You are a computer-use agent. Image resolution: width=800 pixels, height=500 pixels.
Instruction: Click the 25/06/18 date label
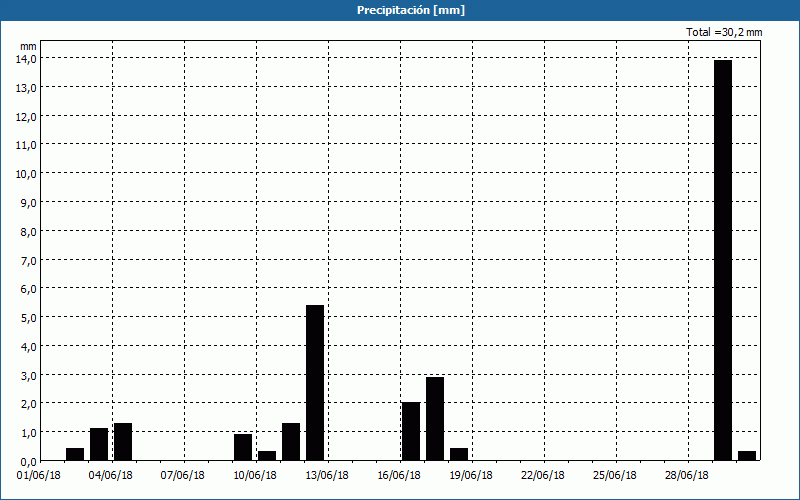pyautogui.click(x=615, y=476)
